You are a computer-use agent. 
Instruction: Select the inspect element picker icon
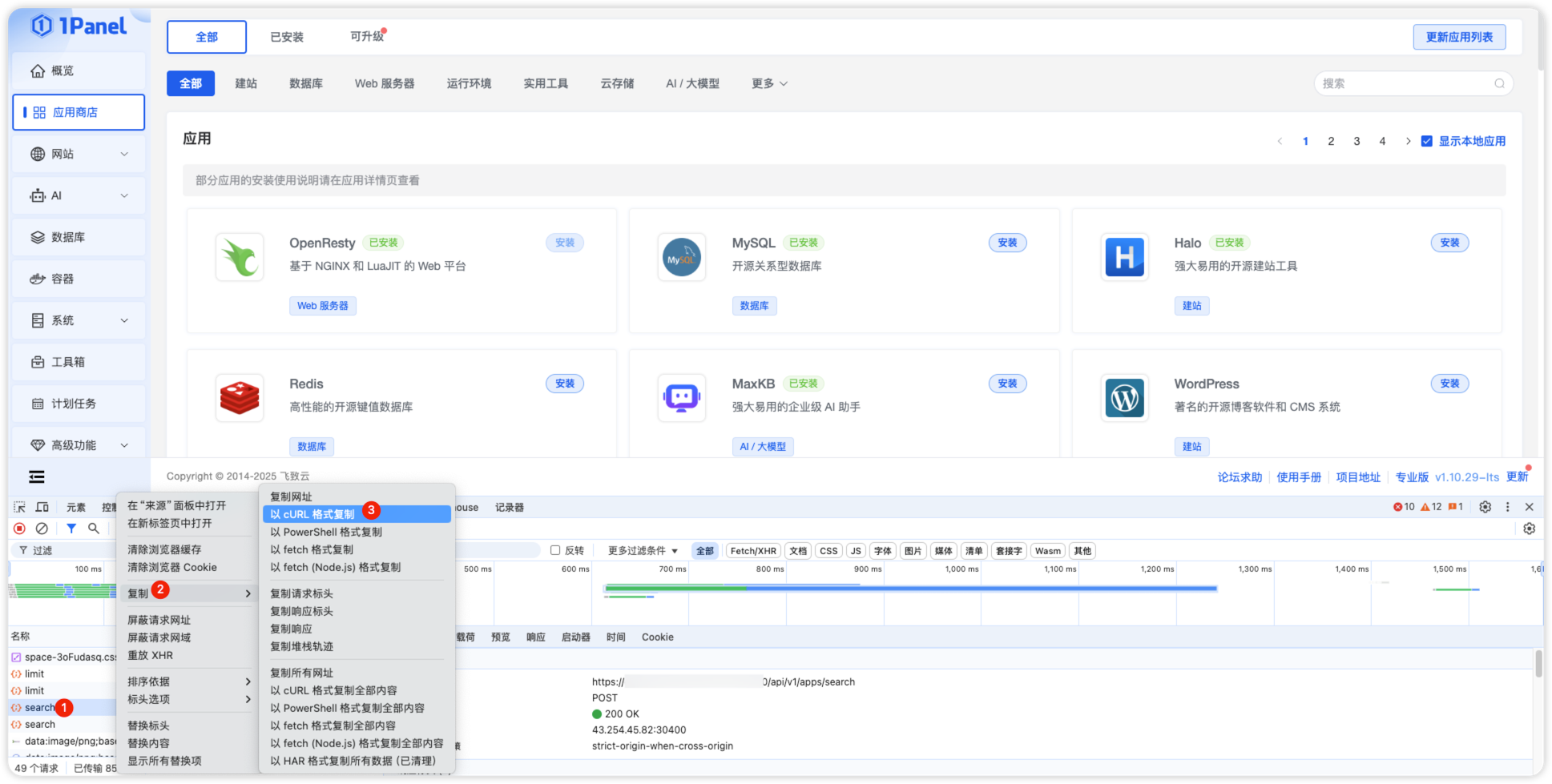click(x=20, y=507)
